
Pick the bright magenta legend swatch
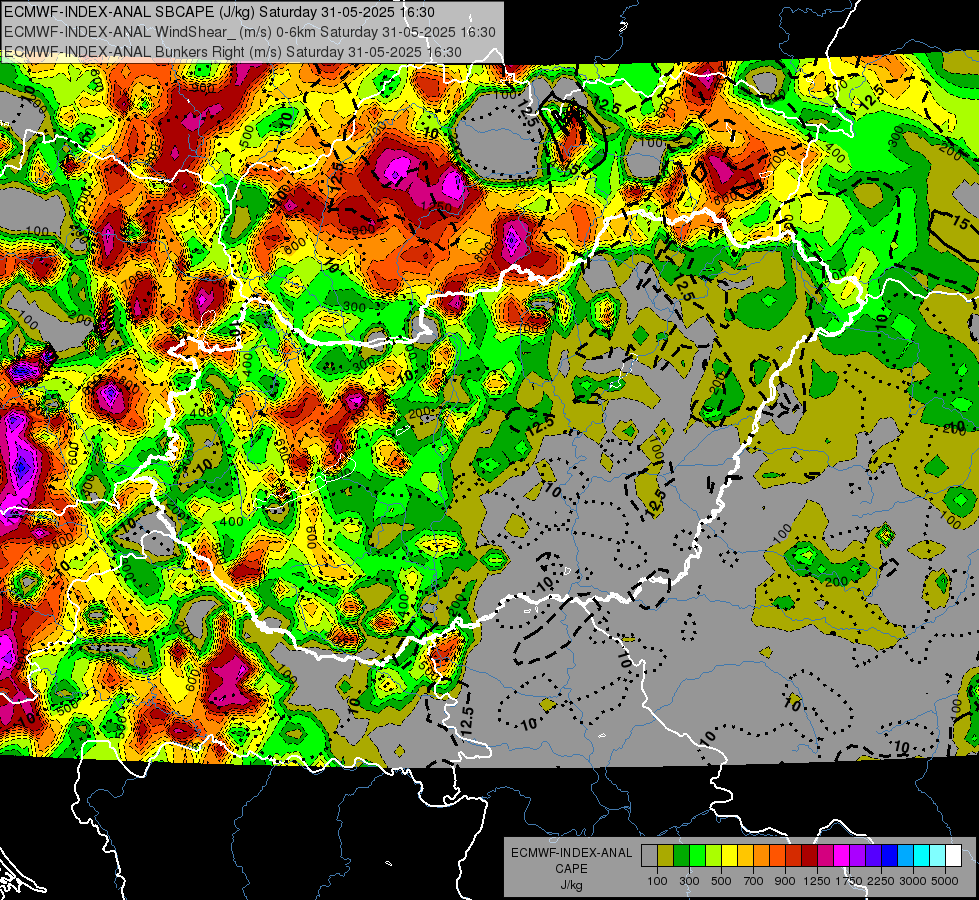pyautogui.click(x=842, y=856)
